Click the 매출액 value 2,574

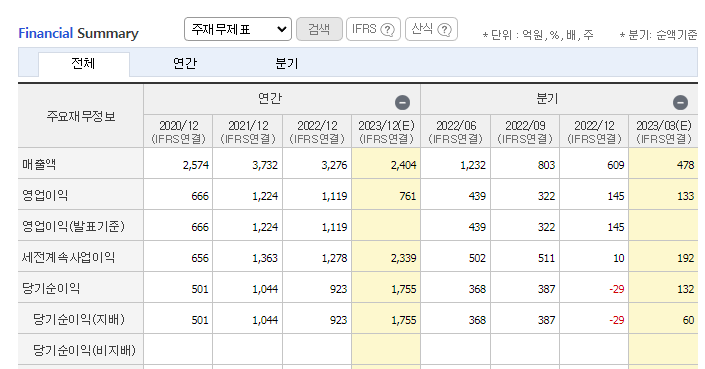[196, 165]
